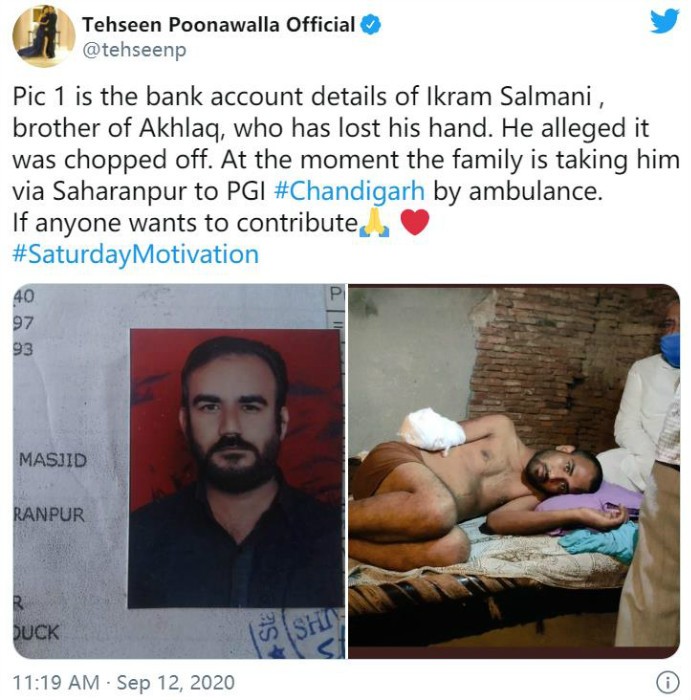Click the red heart emoji
Image resolution: width=691 pixels, height=700 pixels.
coord(415,222)
